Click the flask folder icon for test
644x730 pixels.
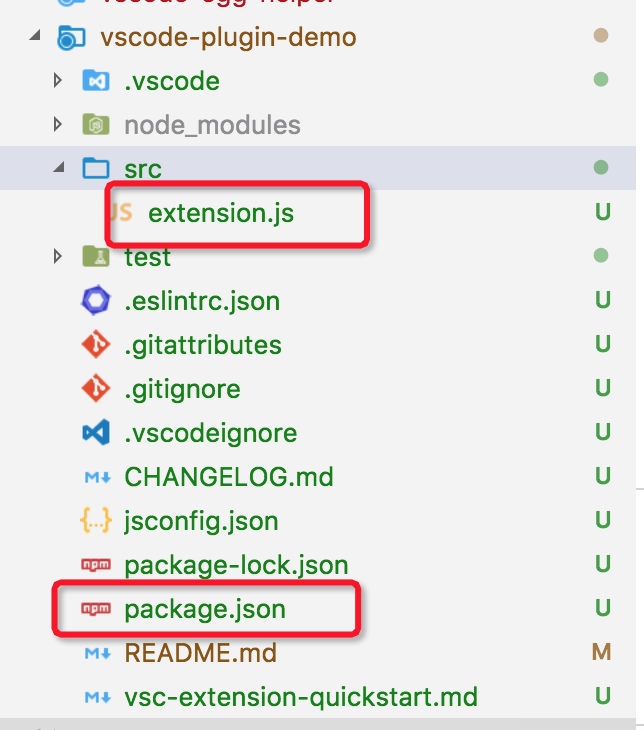click(95, 257)
